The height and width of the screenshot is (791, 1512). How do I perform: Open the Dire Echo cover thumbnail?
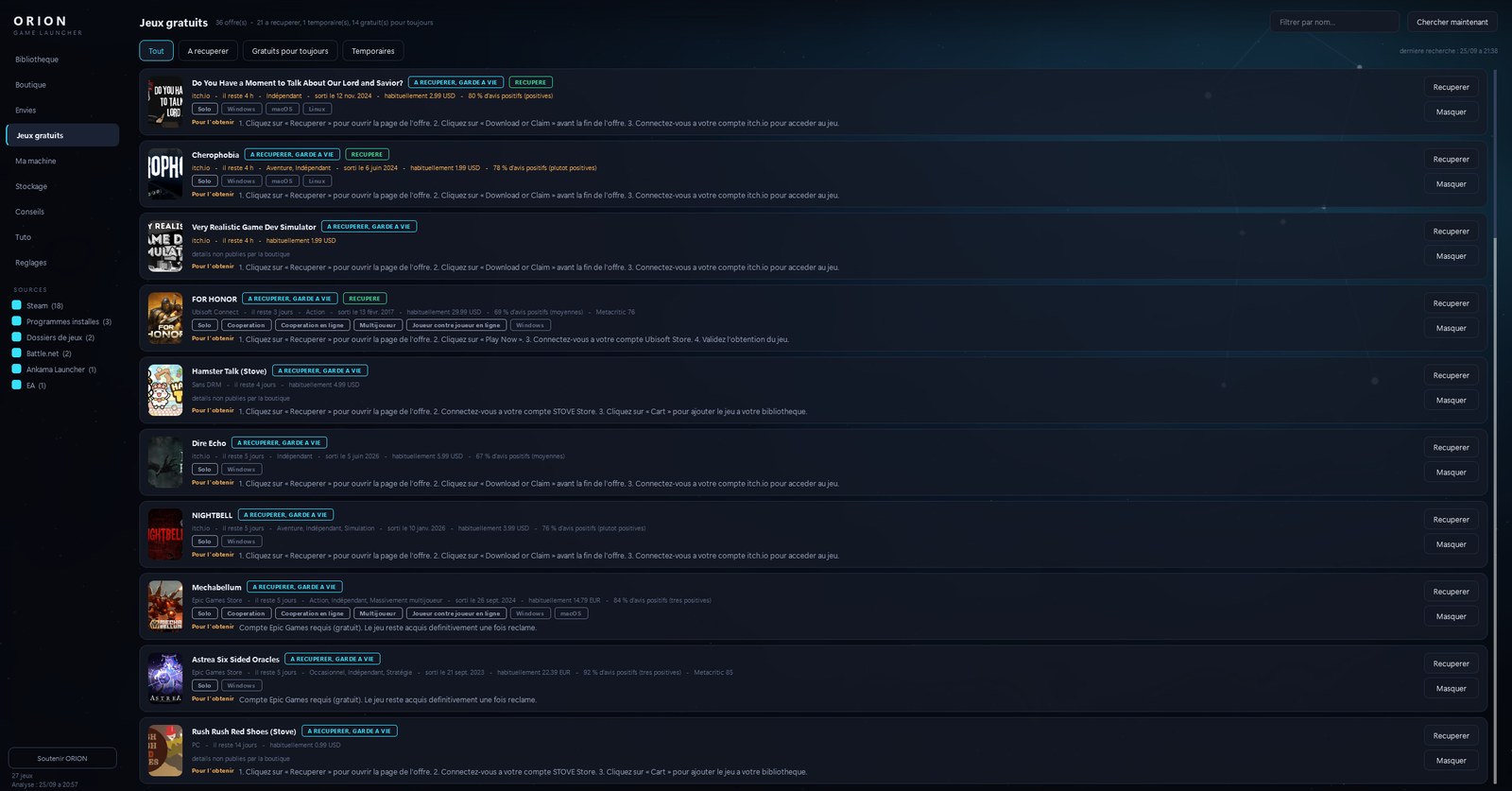tap(165, 462)
